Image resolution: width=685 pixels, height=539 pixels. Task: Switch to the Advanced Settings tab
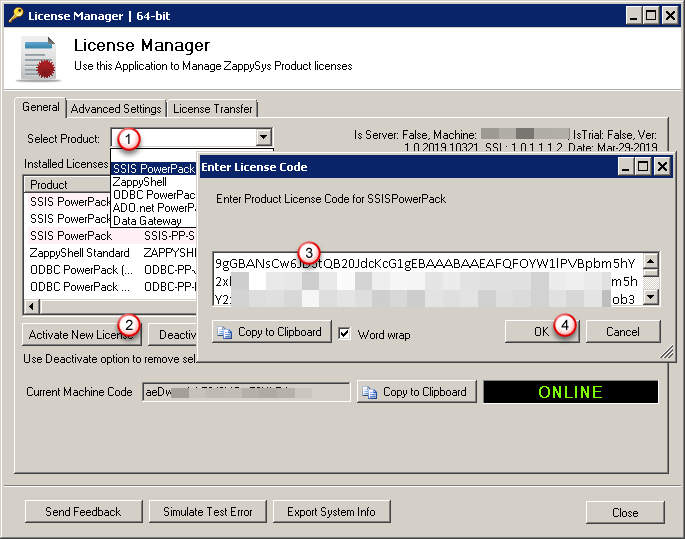click(116, 109)
